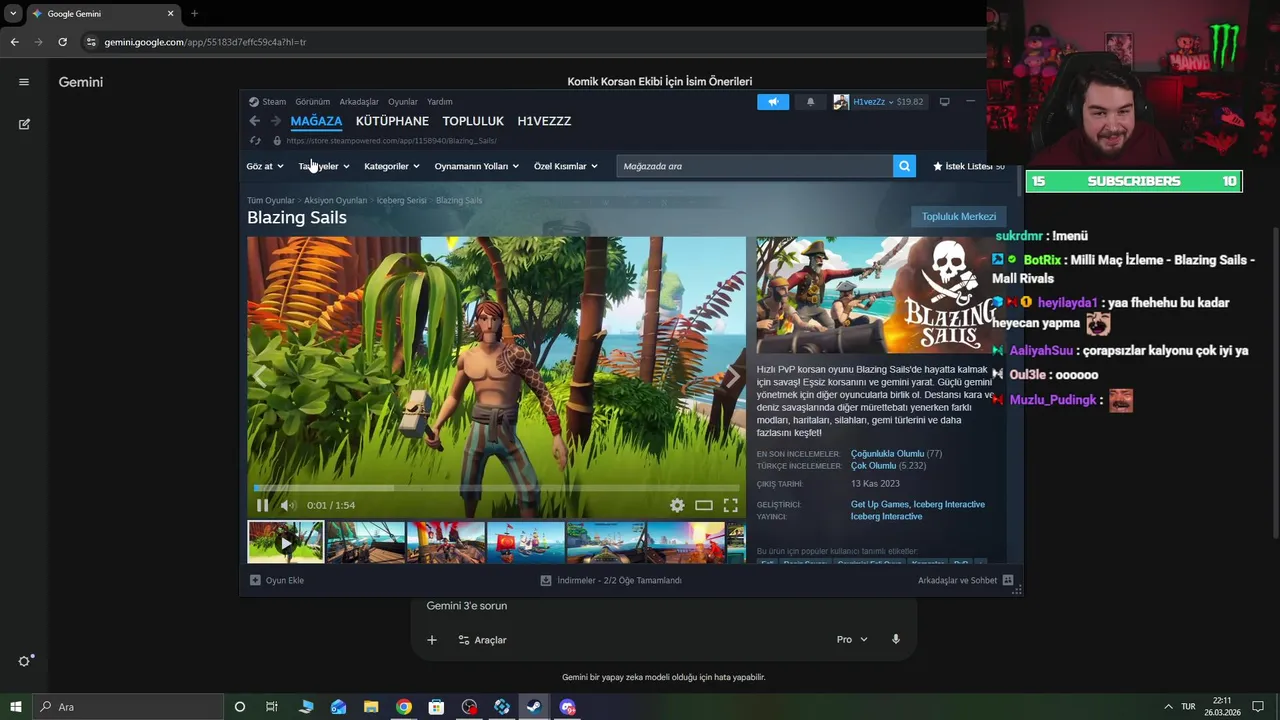The width and height of the screenshot is (1280, 720).
Task: Open Aksiyon Oyunları breadcrumb link
Action: (x=335, y=201)
